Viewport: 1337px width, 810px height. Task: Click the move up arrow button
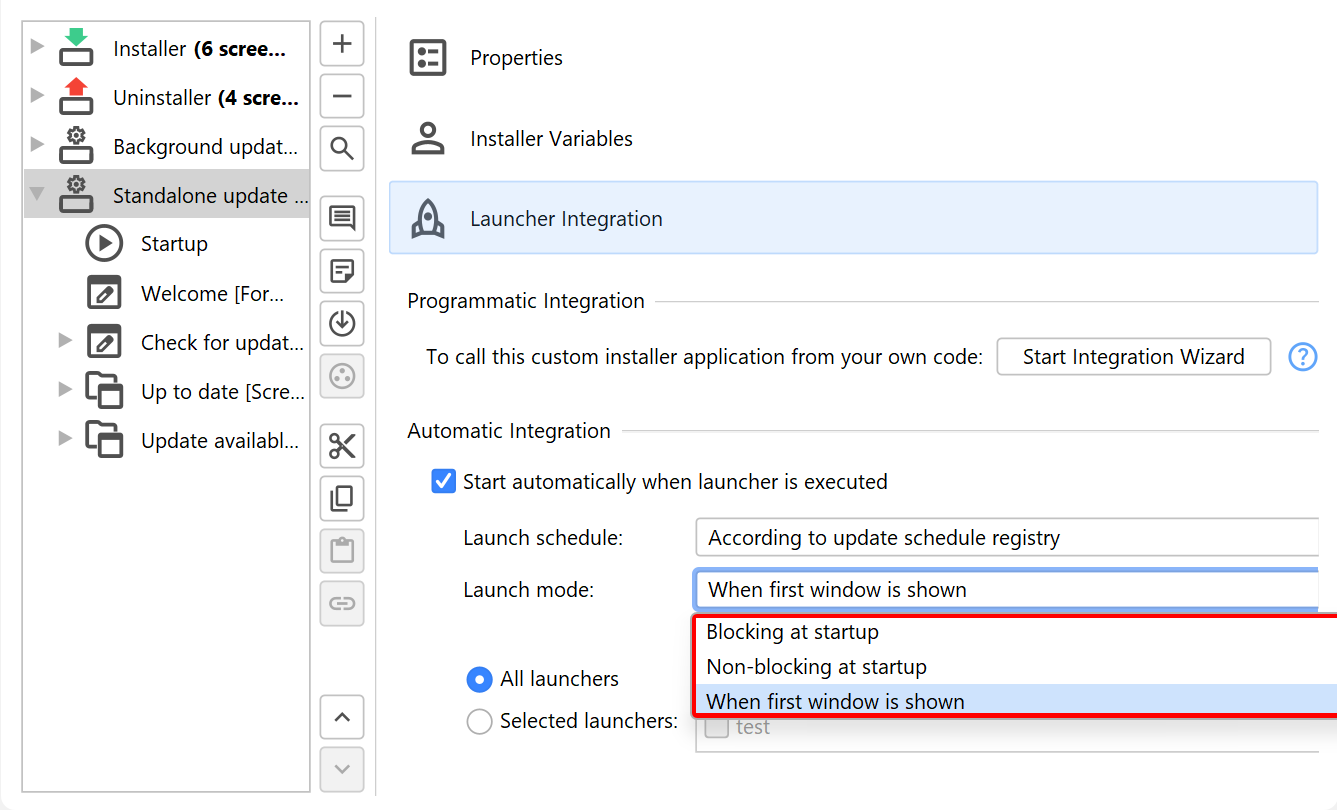pyautogui.click(x=342, y=717)
